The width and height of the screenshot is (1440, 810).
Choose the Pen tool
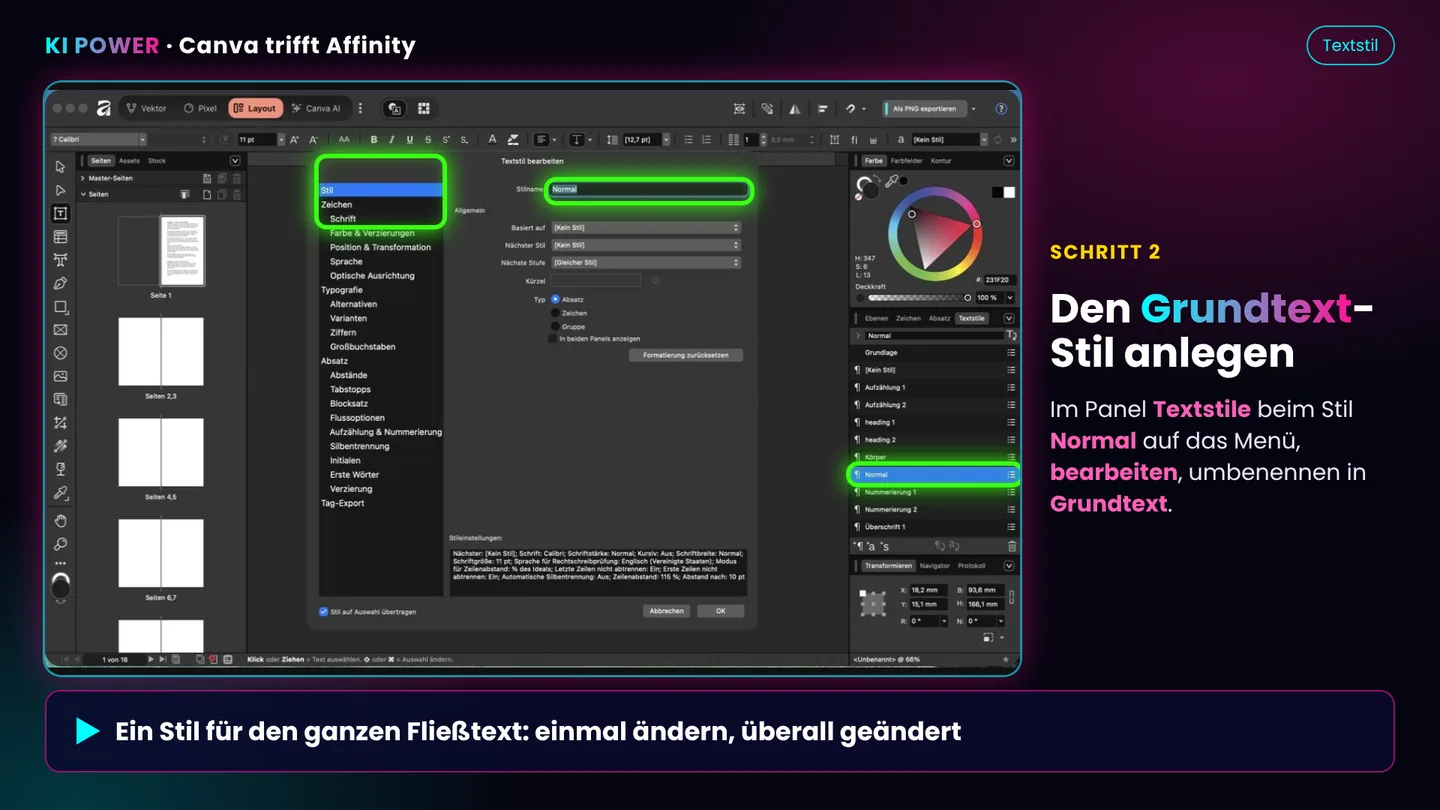pos(60,284)
